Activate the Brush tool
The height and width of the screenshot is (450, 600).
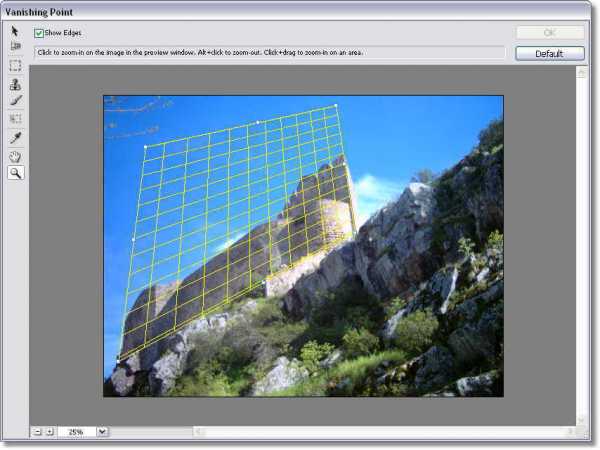pyautogui.click(x=15, y=101)
